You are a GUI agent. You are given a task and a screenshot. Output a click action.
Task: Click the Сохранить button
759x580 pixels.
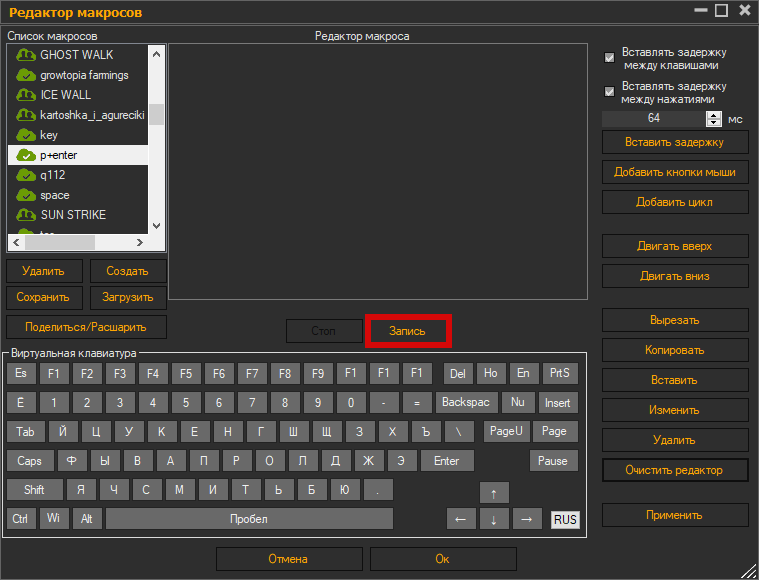(x=44, y=297)
